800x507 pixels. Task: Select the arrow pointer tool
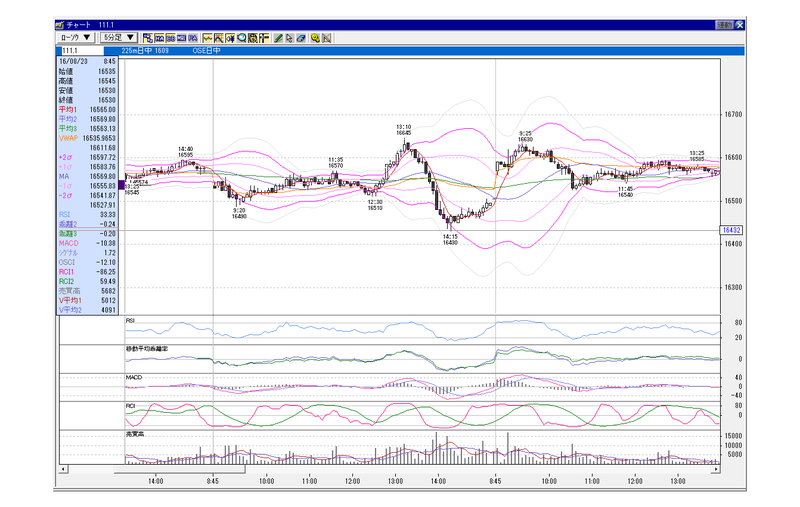[290, 38]
